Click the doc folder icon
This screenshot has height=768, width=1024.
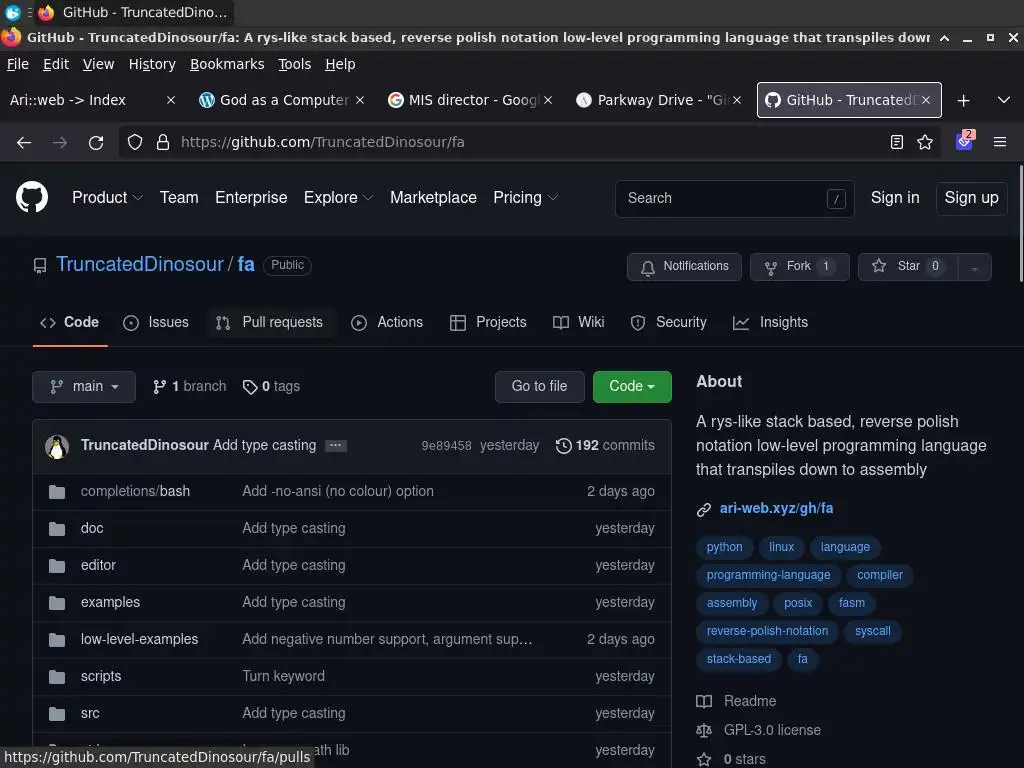coord(57,529)
